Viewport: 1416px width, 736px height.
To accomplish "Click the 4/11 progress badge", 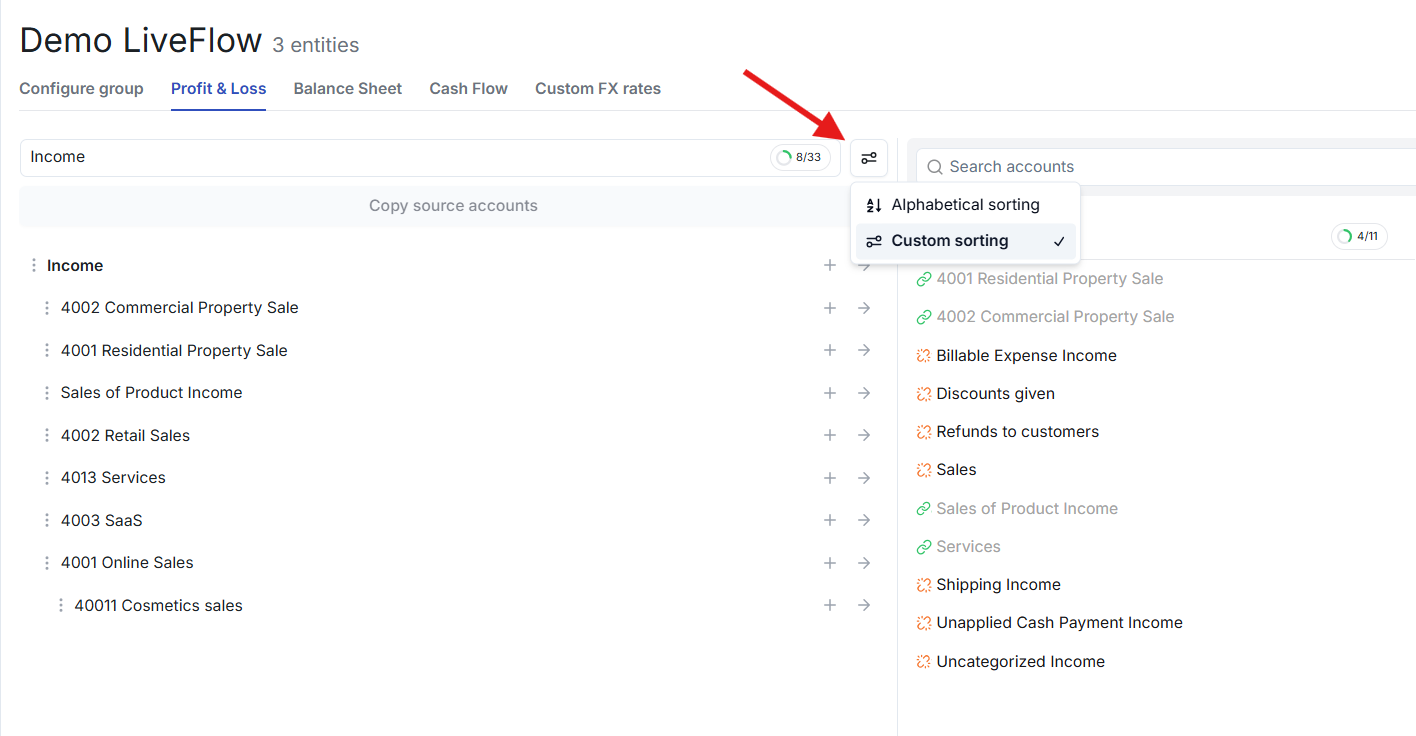I will pyautogui.click(x=1359, y=237).
